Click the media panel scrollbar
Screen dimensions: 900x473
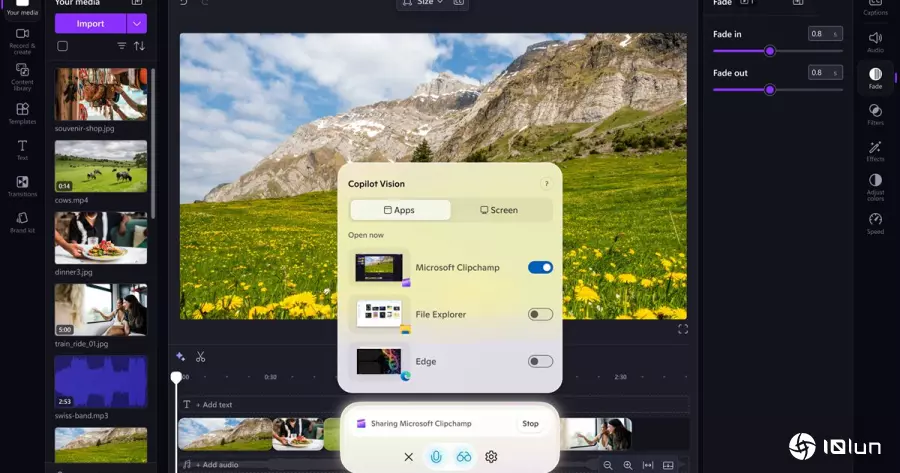coord(153,144)
